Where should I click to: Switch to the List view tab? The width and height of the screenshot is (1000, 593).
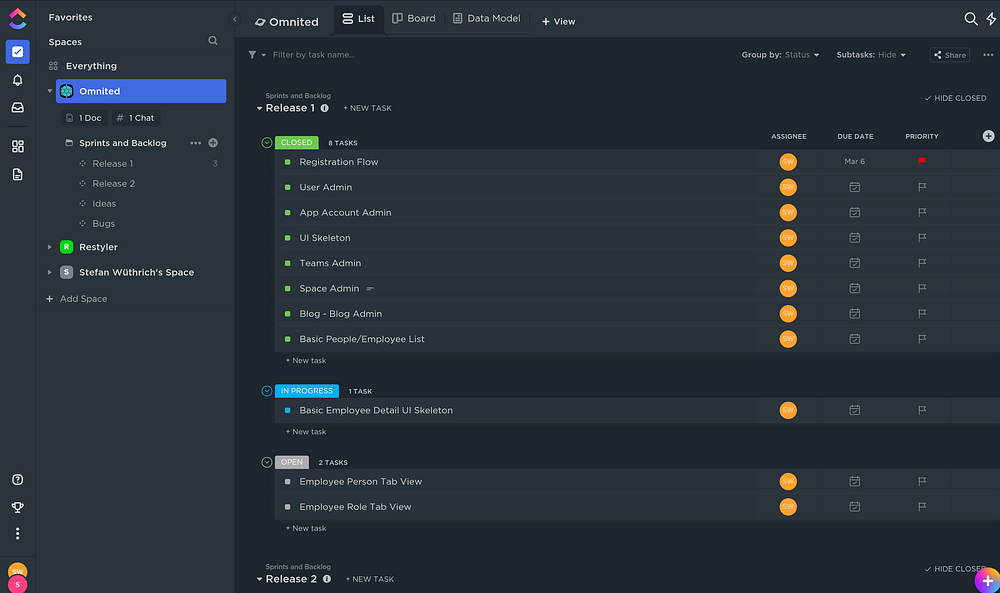point(358,18)
